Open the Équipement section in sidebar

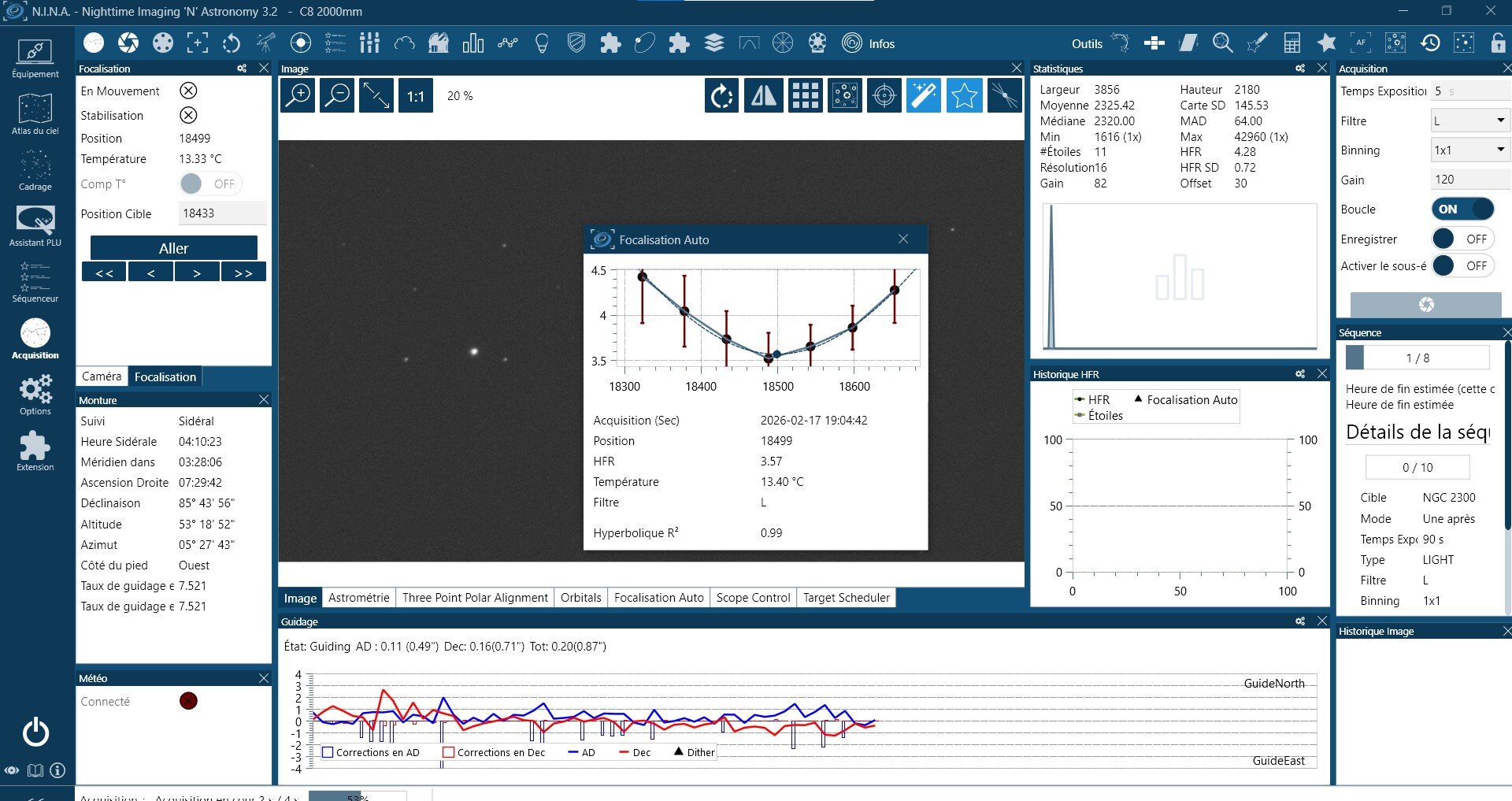35,58
